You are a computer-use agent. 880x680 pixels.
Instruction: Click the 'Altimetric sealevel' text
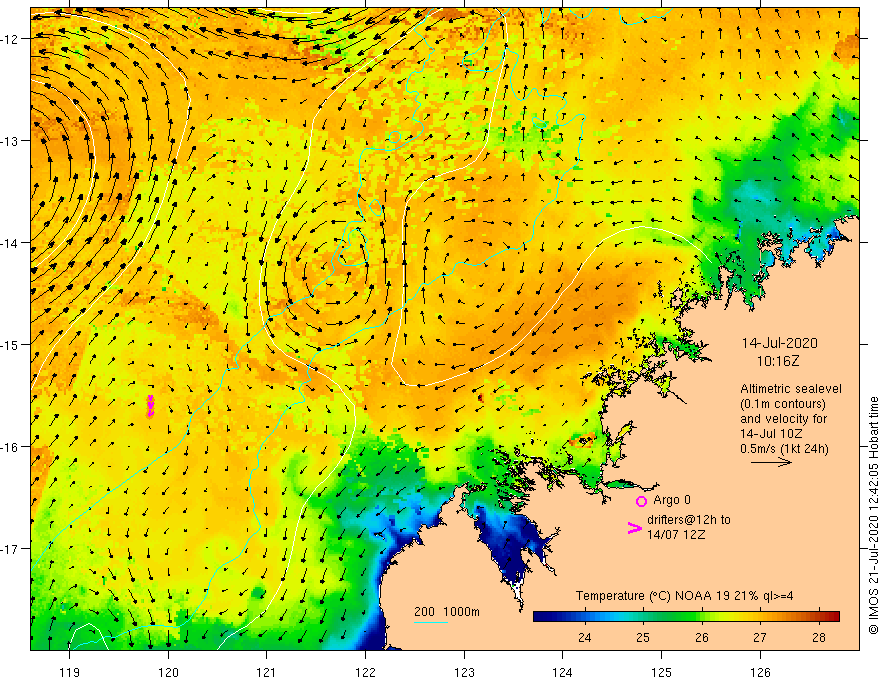click(x=791, y=389)
